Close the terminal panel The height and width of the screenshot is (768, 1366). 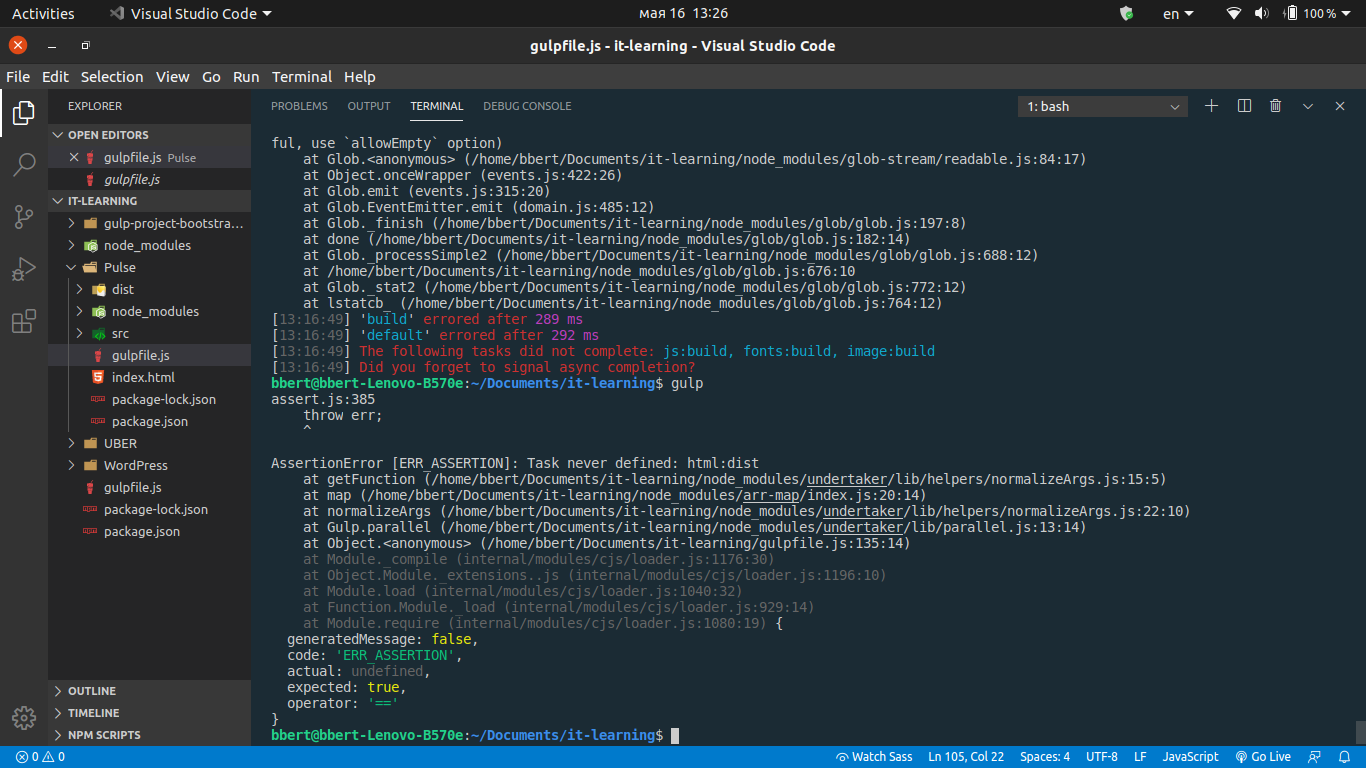tap(1340, 106)
